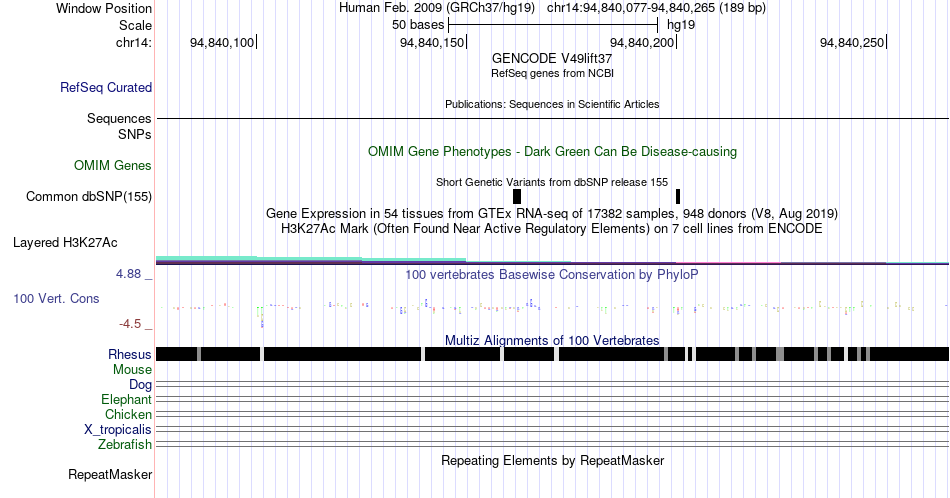The width and height of the screenshot is (950, 498).
Task: Open Layered H3K27Ac track settings label
Action: (65, 242)
